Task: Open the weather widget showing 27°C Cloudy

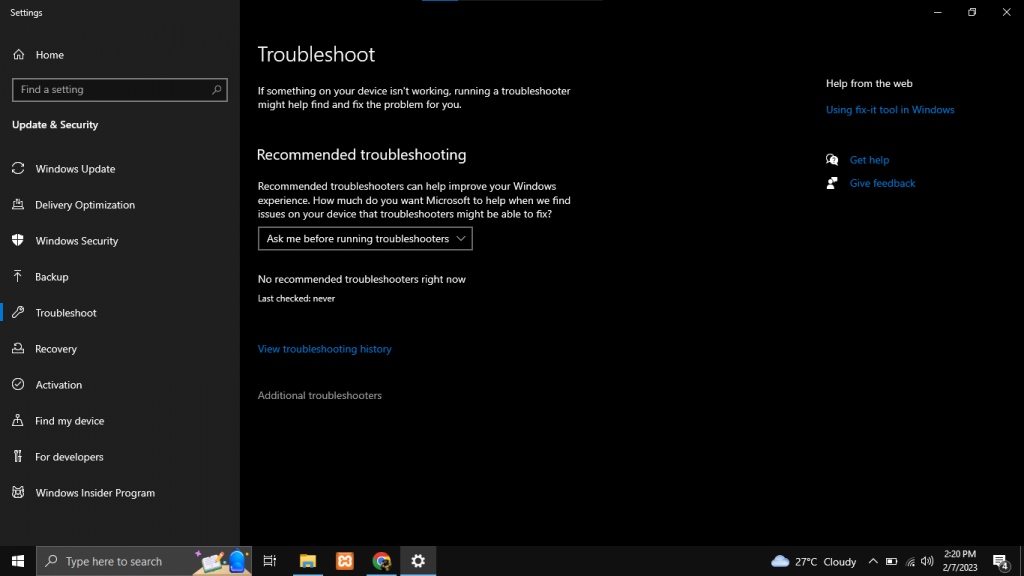Action: pos(814,561)
